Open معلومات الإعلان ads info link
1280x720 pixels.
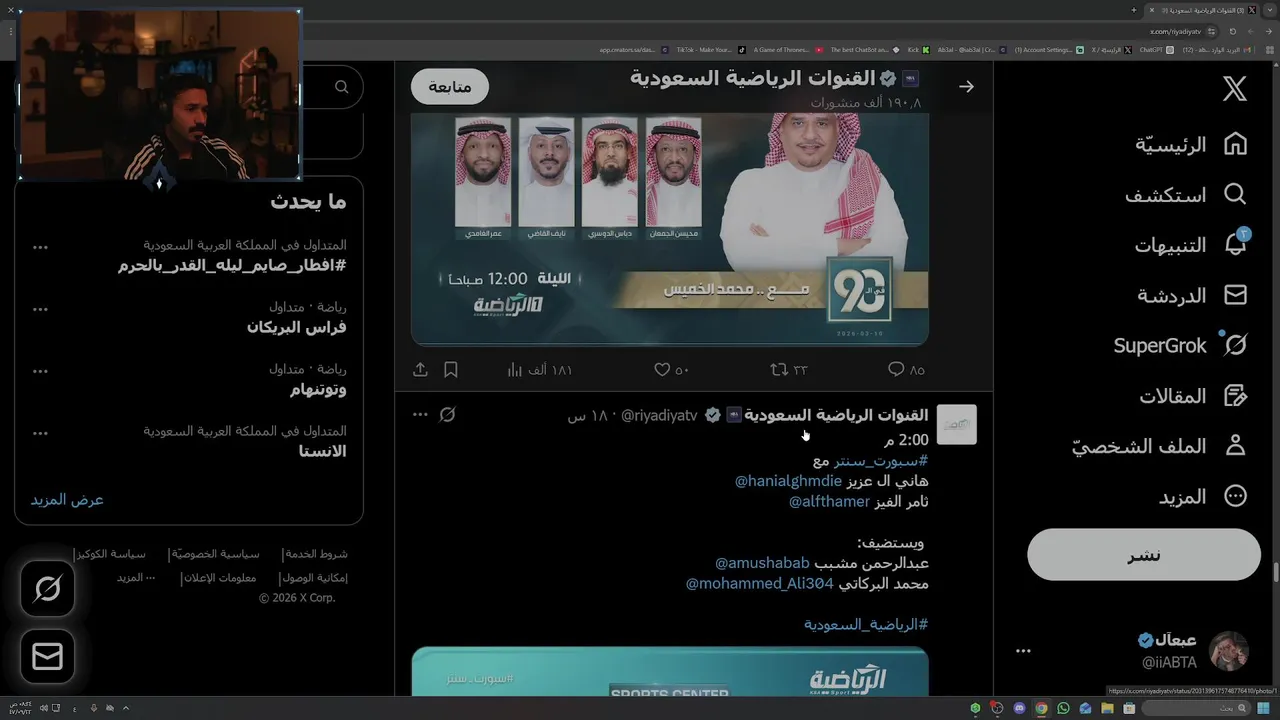(221, 577)
